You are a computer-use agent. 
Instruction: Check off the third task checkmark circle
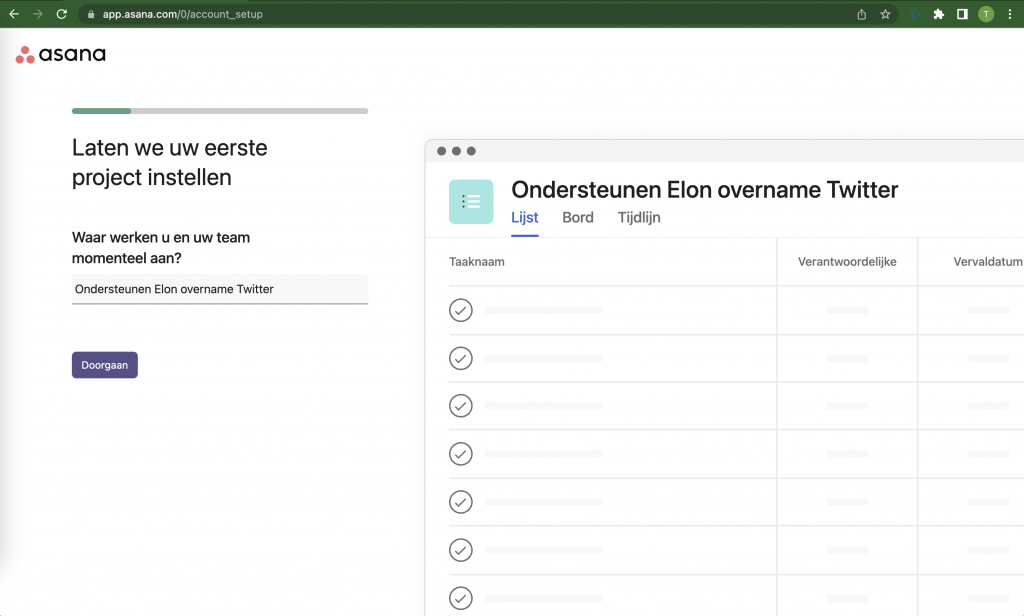coord(461,406)
